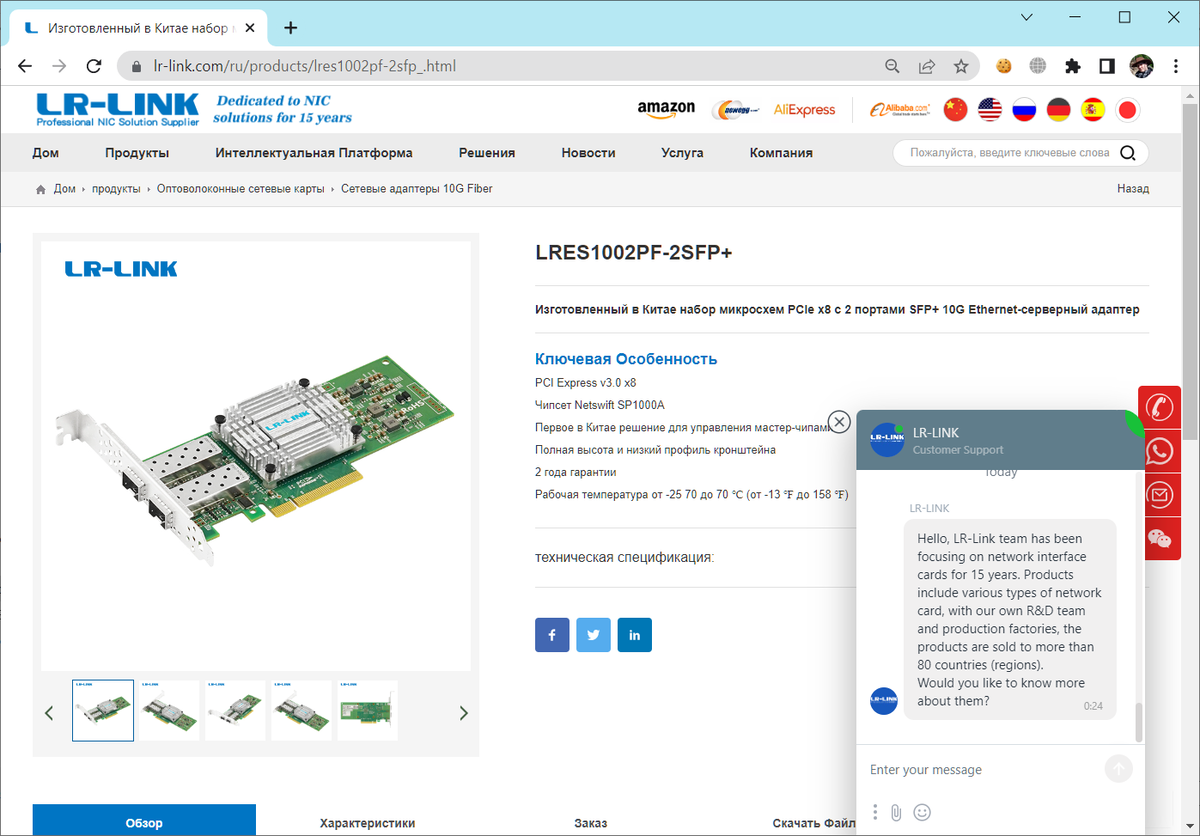Share product on LinkedIn
This screenshot has width=1200, height=836.
[x=635, y=635]
